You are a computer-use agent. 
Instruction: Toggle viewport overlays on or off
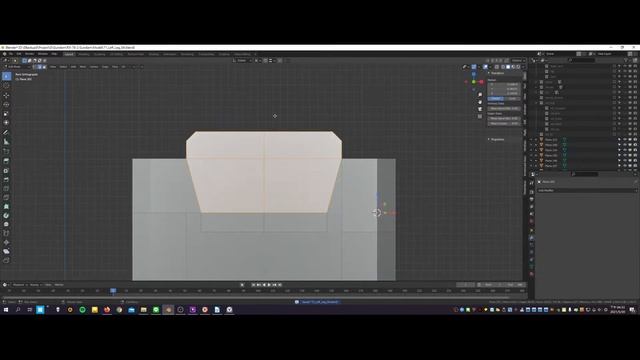[x=485, y=67]
